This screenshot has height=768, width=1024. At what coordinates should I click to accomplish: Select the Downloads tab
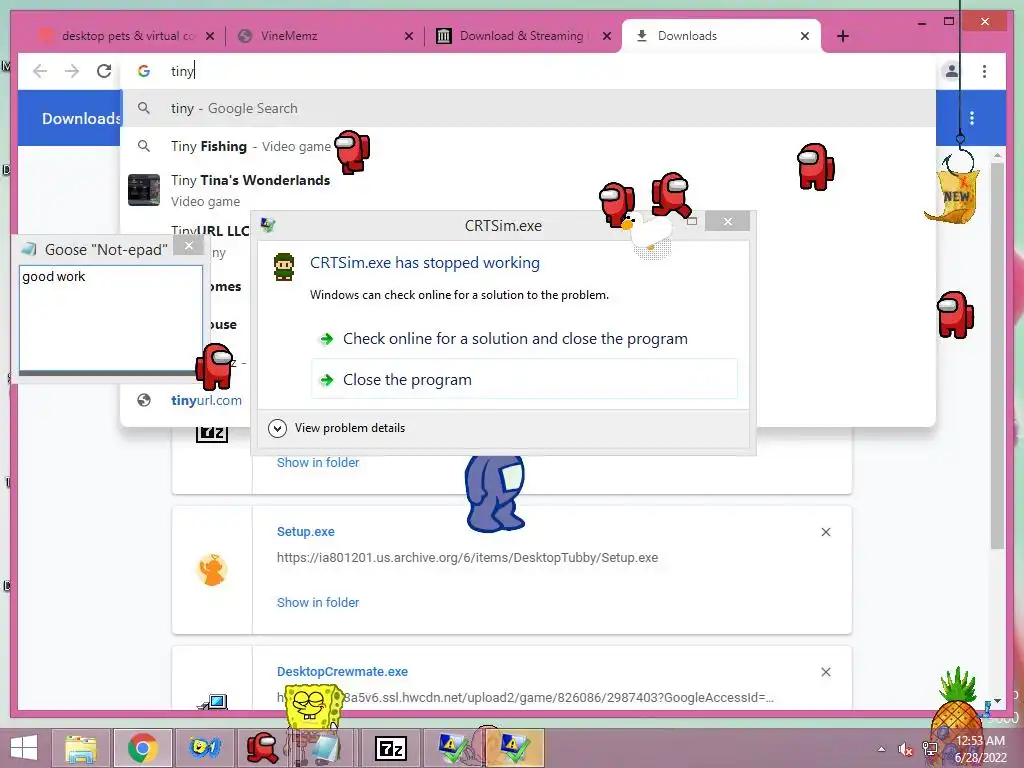click(722, 36)
